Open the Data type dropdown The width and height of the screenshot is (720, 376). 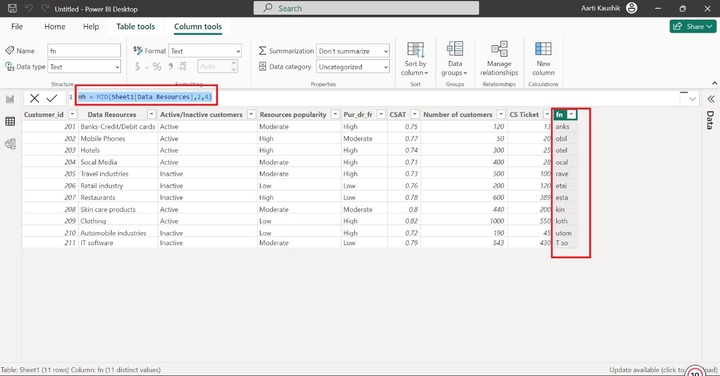click(84, 67)
